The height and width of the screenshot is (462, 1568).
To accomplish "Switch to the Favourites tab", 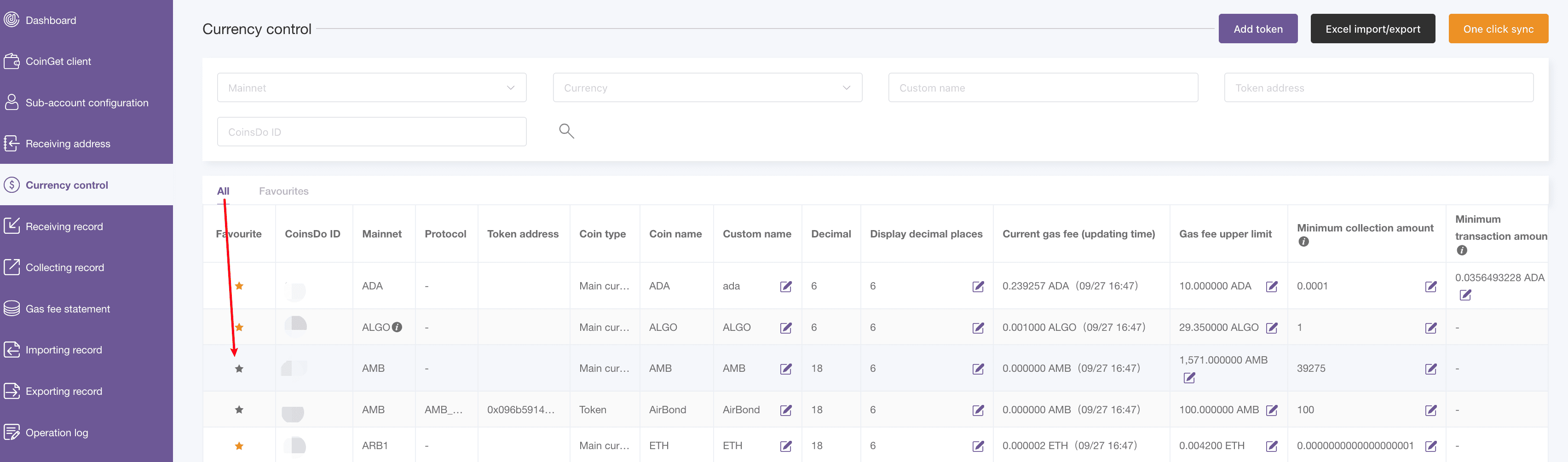I will tap(284, 191).
